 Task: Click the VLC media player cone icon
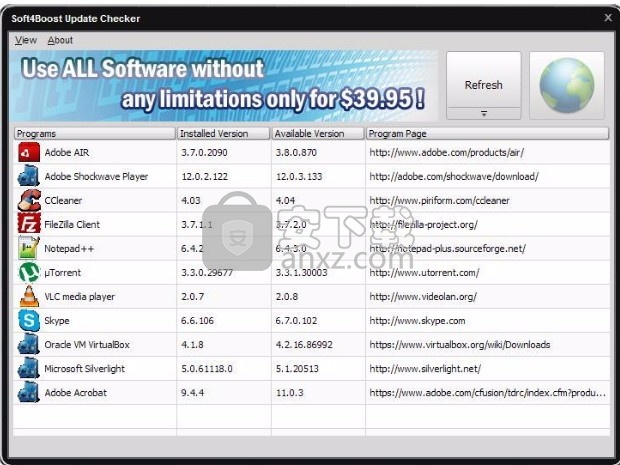coord(29,297)
